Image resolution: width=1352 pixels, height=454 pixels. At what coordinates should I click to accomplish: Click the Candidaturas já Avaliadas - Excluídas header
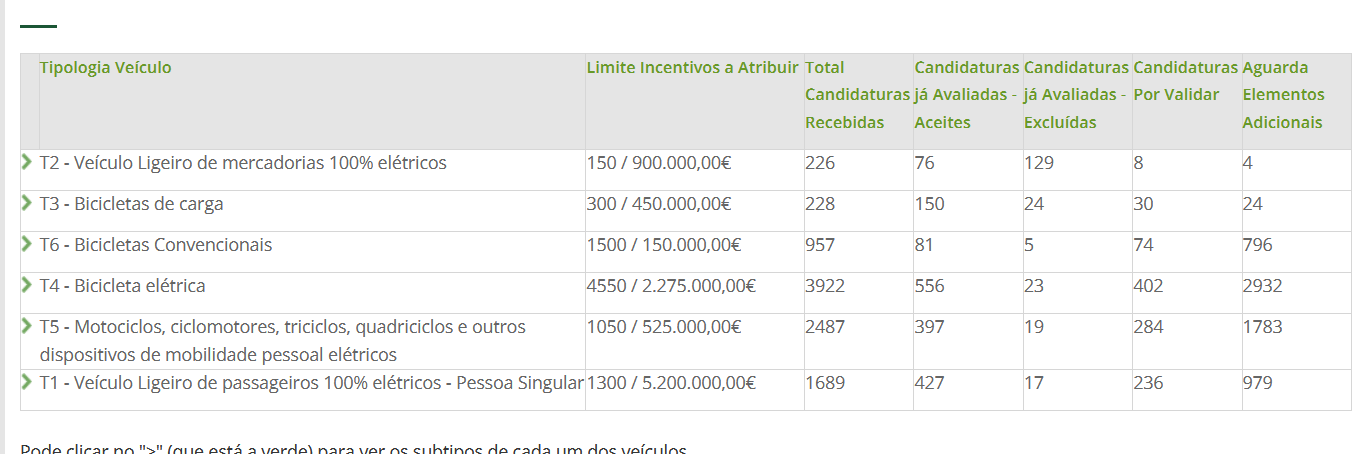tap(1076, 95)
